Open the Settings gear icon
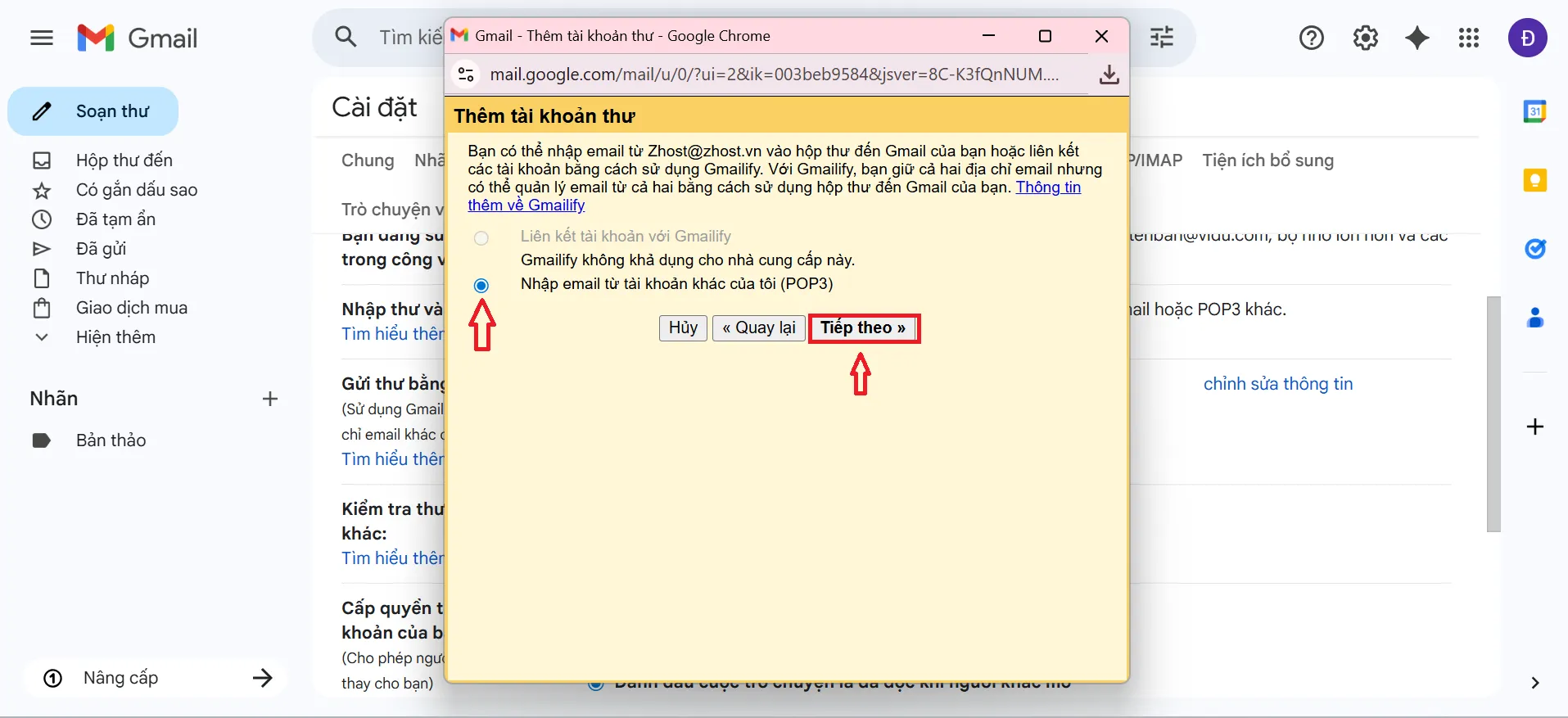This screenshot has width=1568, height=718. click(1365, 38)
